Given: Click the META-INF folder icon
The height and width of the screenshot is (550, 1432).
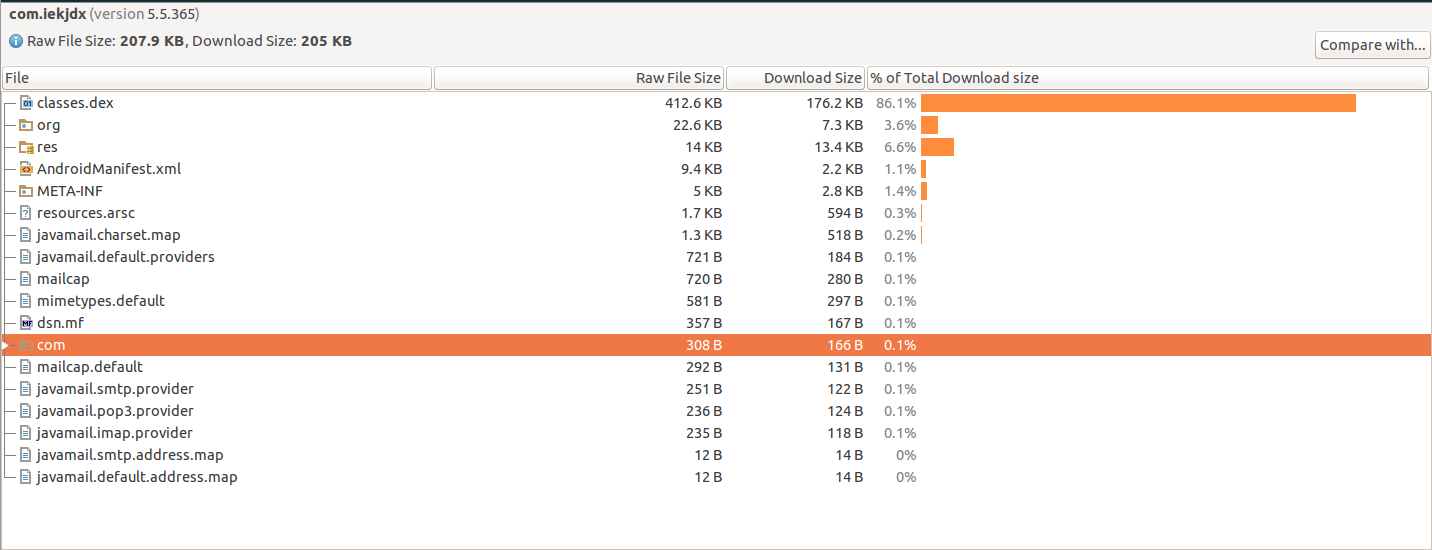Looking at the screenshot, I should click(27, 191).
